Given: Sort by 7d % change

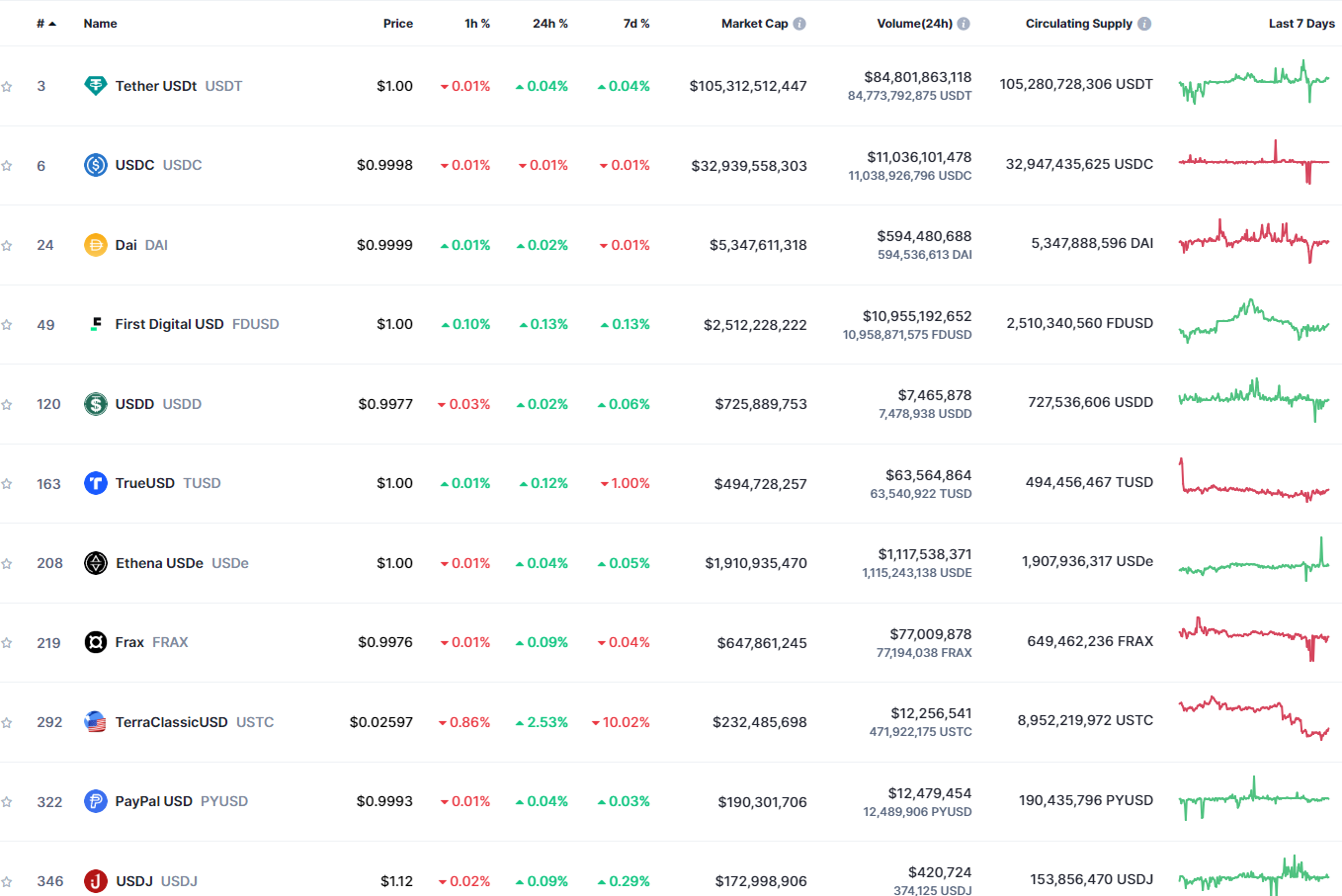Looking at the screenshot, I should click(636, 24).
